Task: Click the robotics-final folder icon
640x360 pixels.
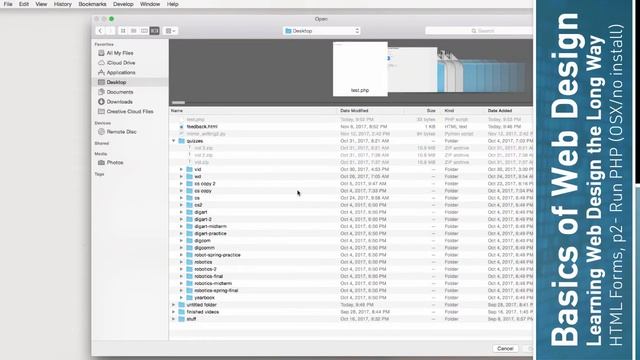Action: 189,276
